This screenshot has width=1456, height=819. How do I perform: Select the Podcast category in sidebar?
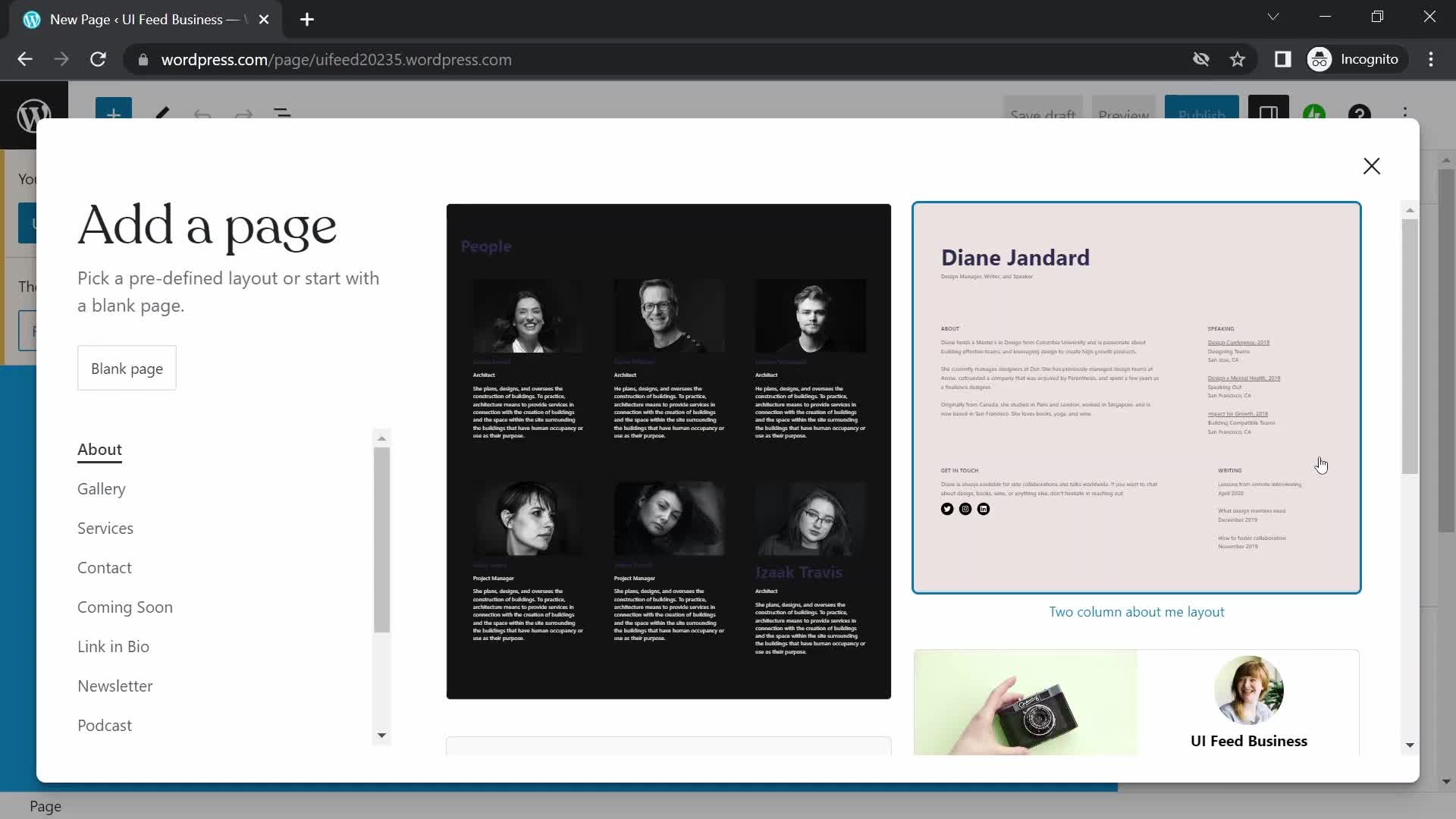pyautogui.click(x=105, y=725)
